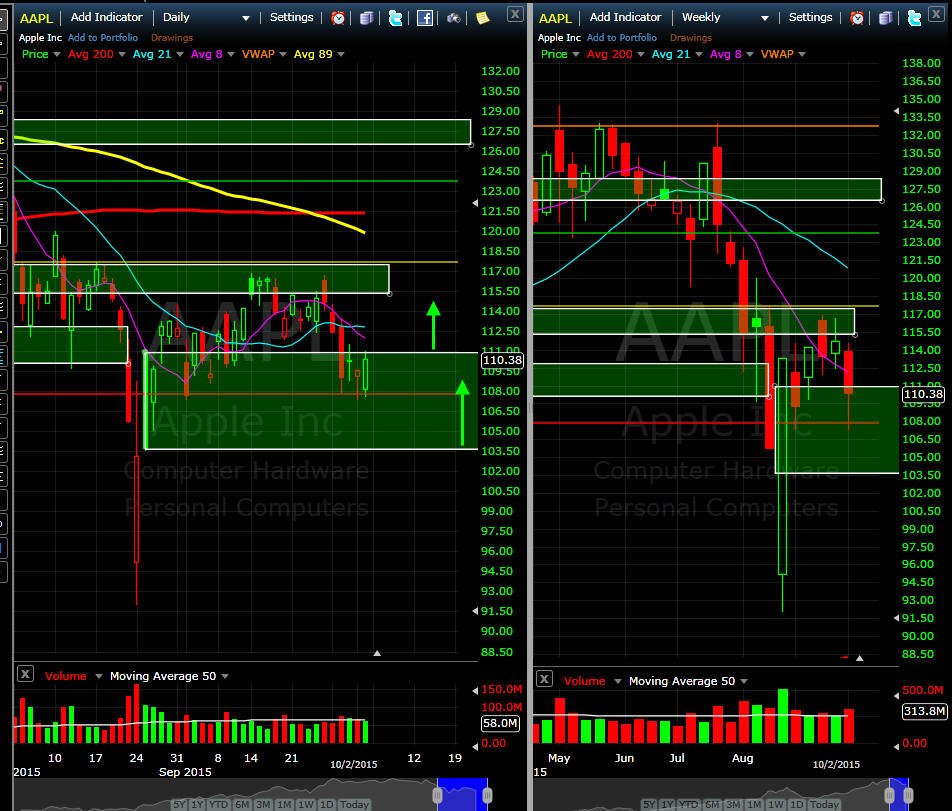Open Avg 89 indicator dropdown arrow
The height and width of the screenshot is (811, 952).
tap(341, 54)
